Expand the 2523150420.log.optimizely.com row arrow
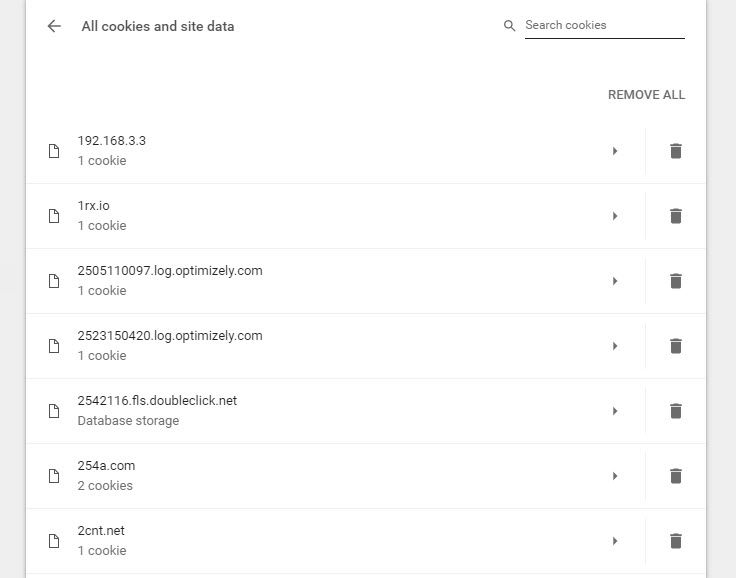This screenshot has height=578, width=736. click(x=615, y=346)
